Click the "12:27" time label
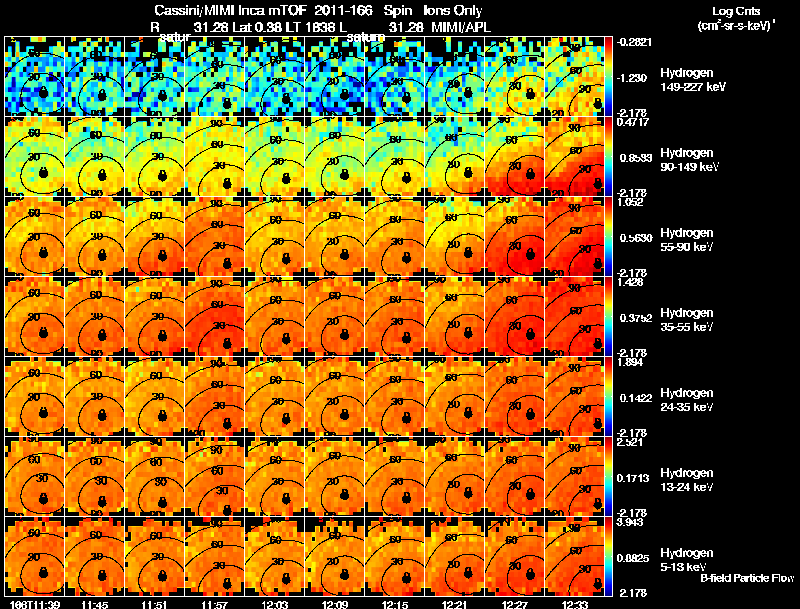Screen dimensions: 800x609 tap(515, 604)
